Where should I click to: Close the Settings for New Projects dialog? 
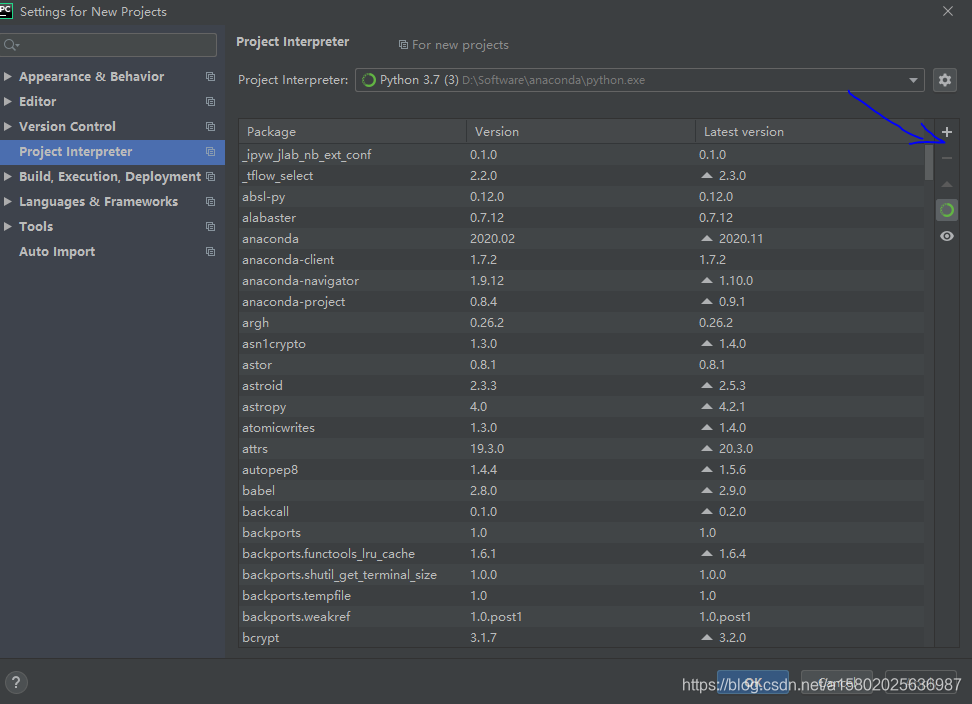point(948,11)
